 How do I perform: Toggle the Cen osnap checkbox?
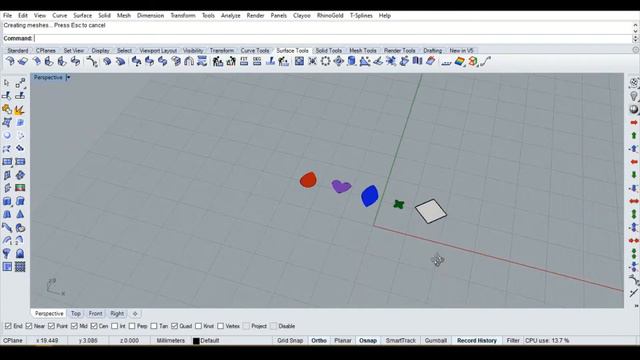click(94, 326)
